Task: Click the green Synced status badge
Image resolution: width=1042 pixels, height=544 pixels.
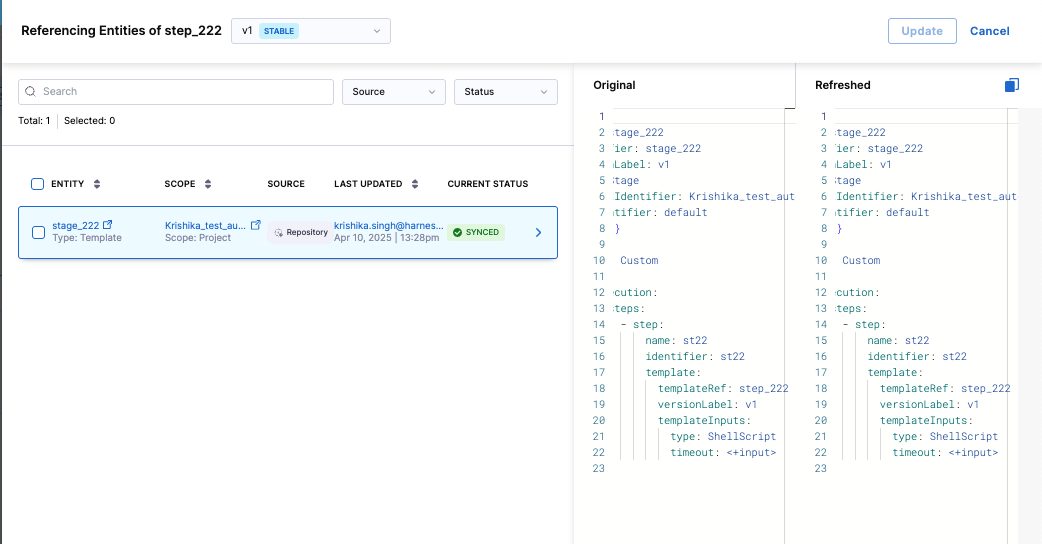Action: pos(476,232)
